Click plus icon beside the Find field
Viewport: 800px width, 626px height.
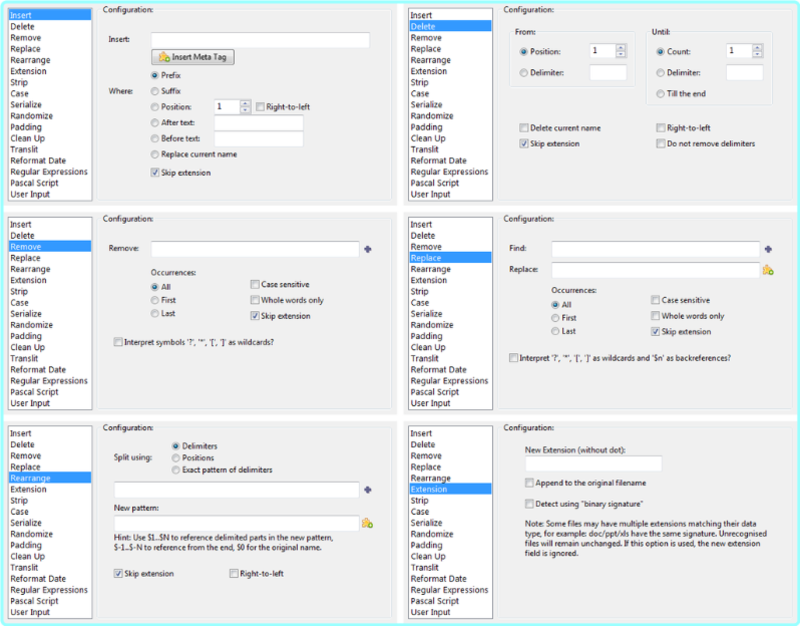pos(768,249)
